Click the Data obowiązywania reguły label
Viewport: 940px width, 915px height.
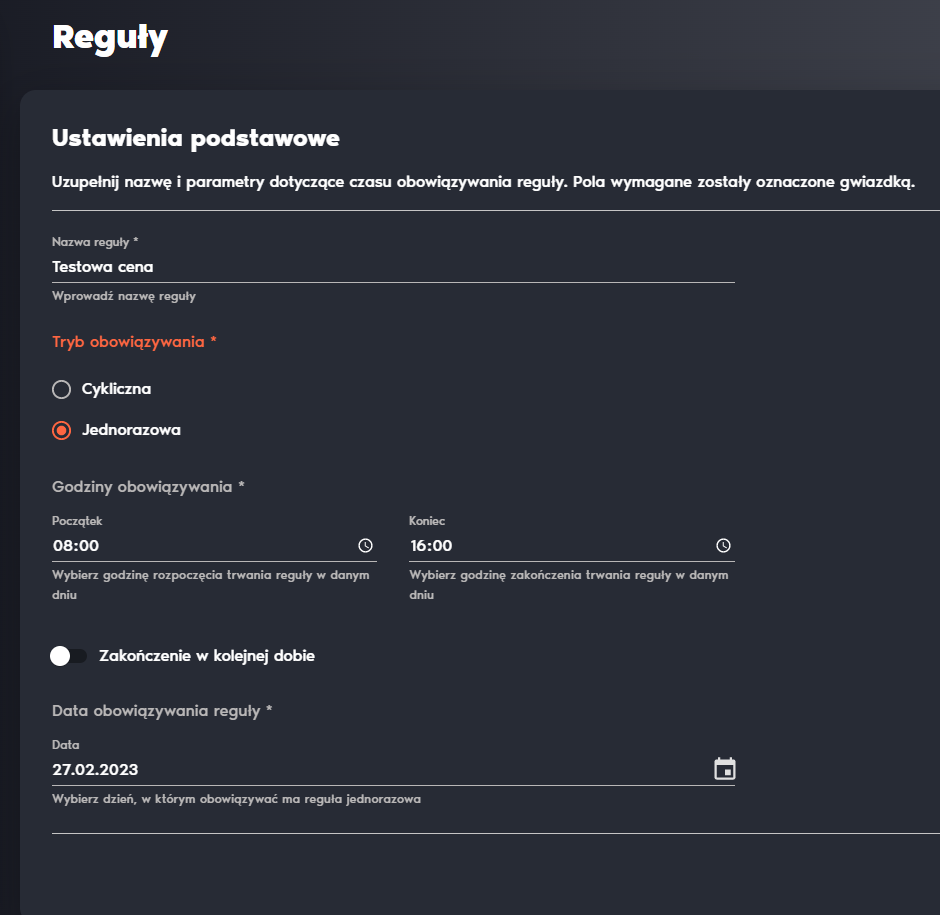point(162,711)
